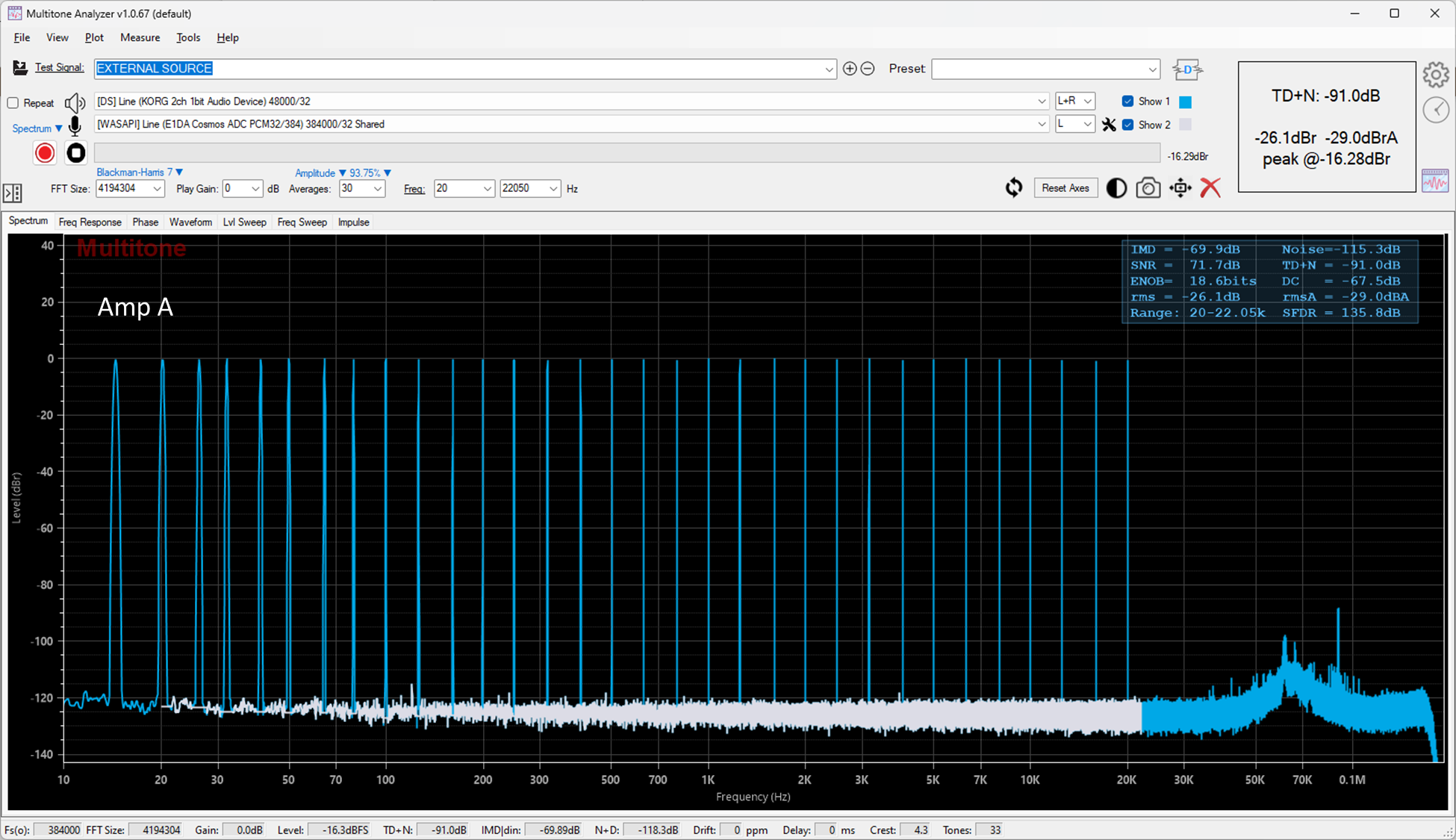The image size is (1456, 840).
Task: Click the clock history icon
Action: point(1436,110)
